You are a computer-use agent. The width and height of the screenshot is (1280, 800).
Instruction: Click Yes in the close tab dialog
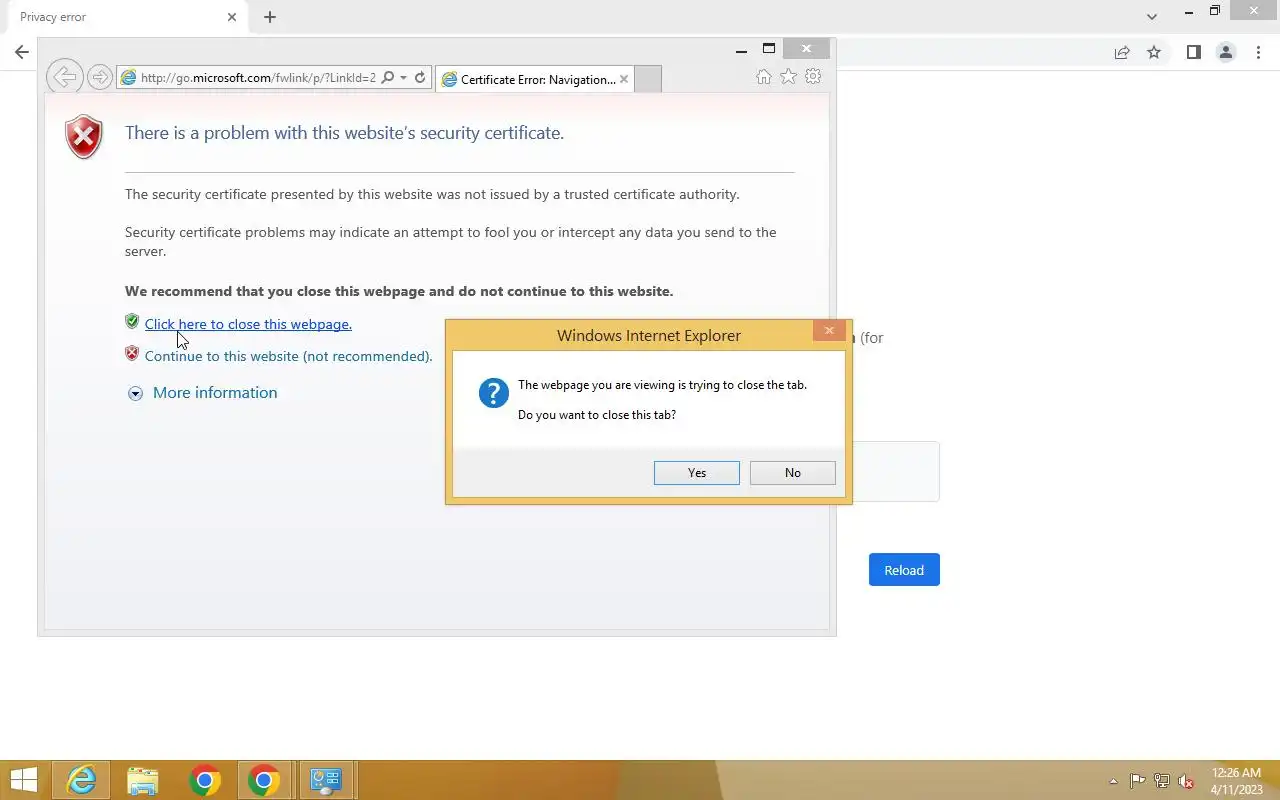click(697, 473)
